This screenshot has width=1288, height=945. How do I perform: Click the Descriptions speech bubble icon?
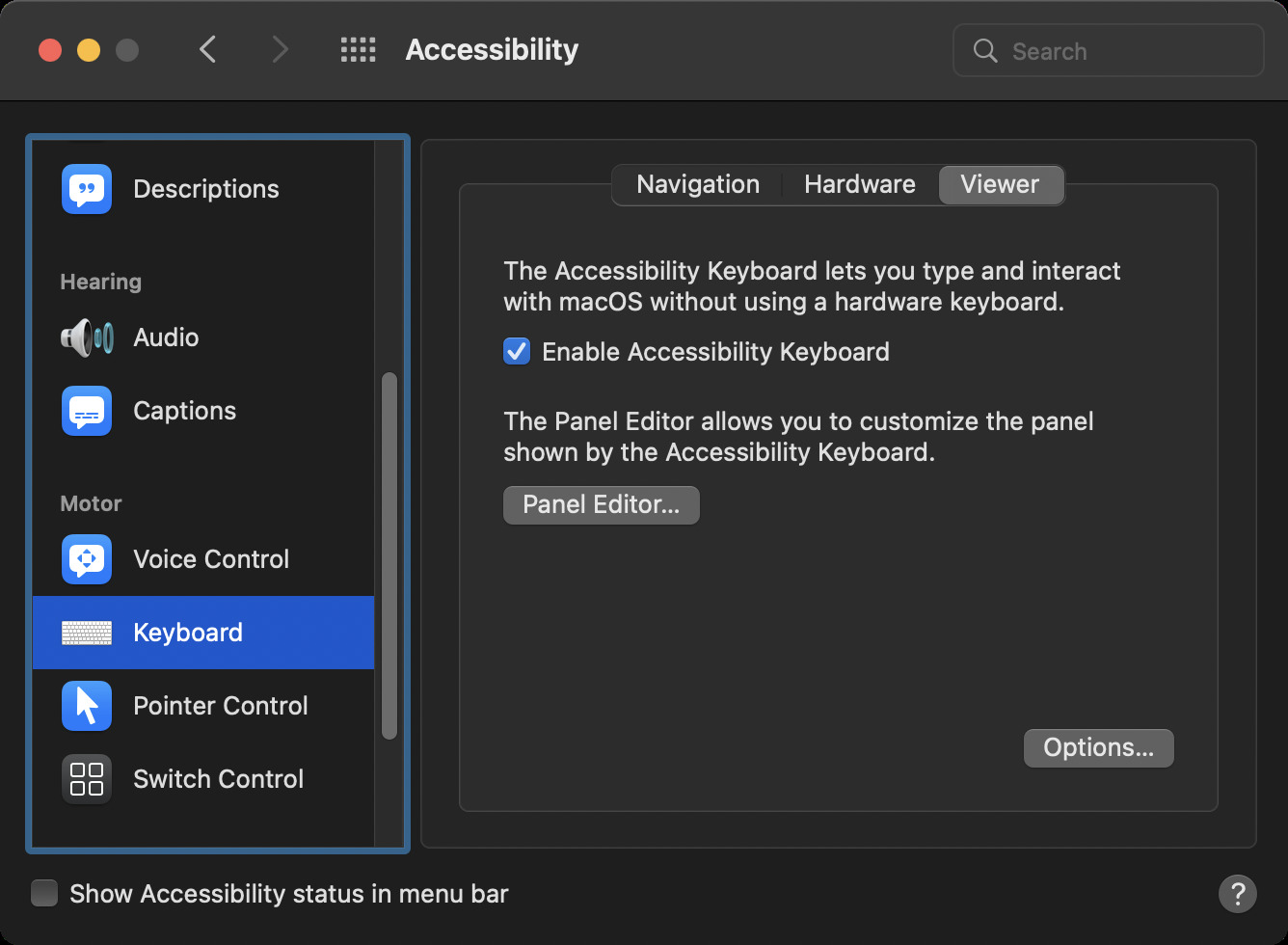click(87, 189)
